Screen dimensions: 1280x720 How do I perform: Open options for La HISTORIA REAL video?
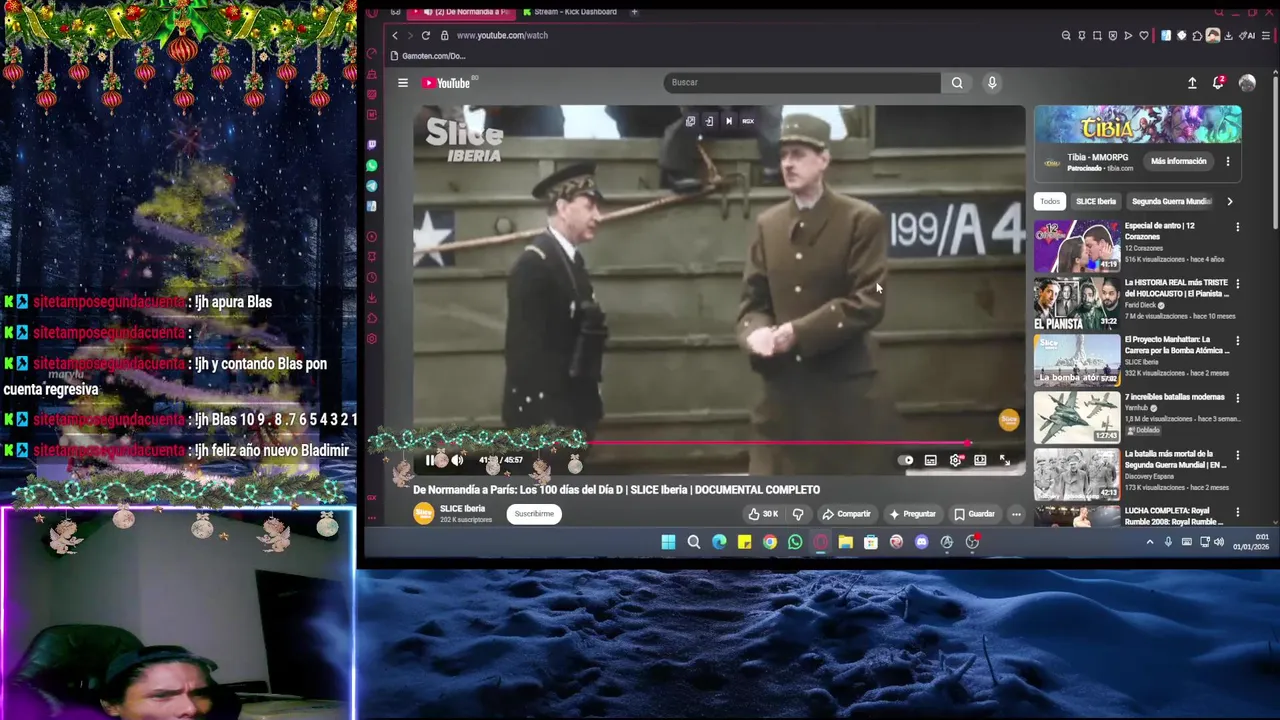[x=1238, y=284]
